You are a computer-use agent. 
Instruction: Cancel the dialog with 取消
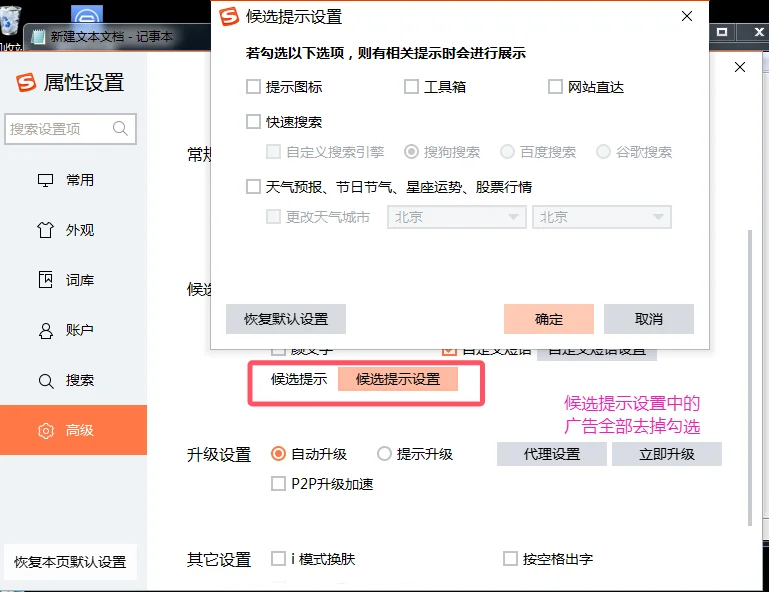point(649,319)
